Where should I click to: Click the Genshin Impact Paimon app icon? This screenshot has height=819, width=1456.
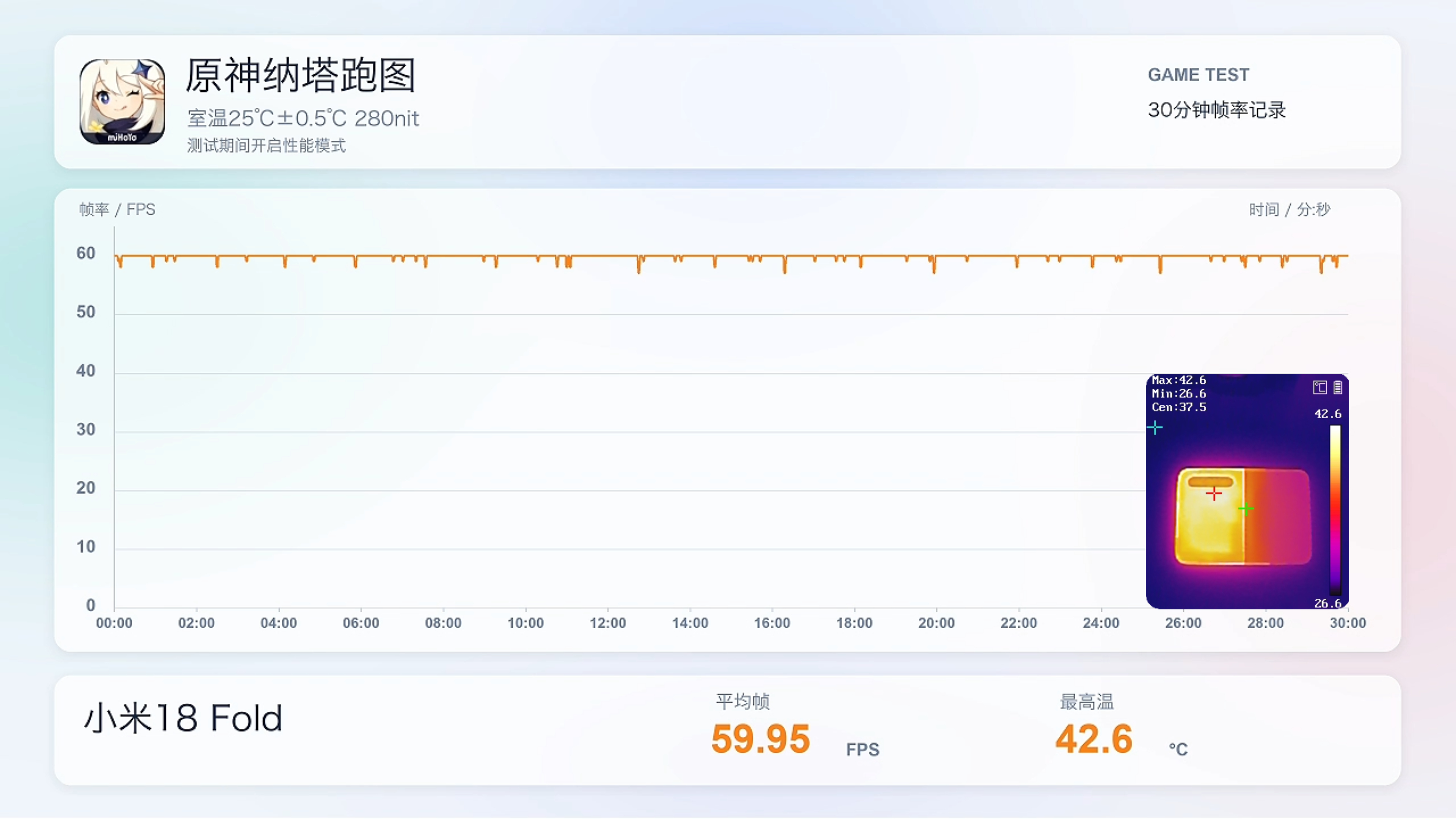pyautogui.click(x=122, y=102)
